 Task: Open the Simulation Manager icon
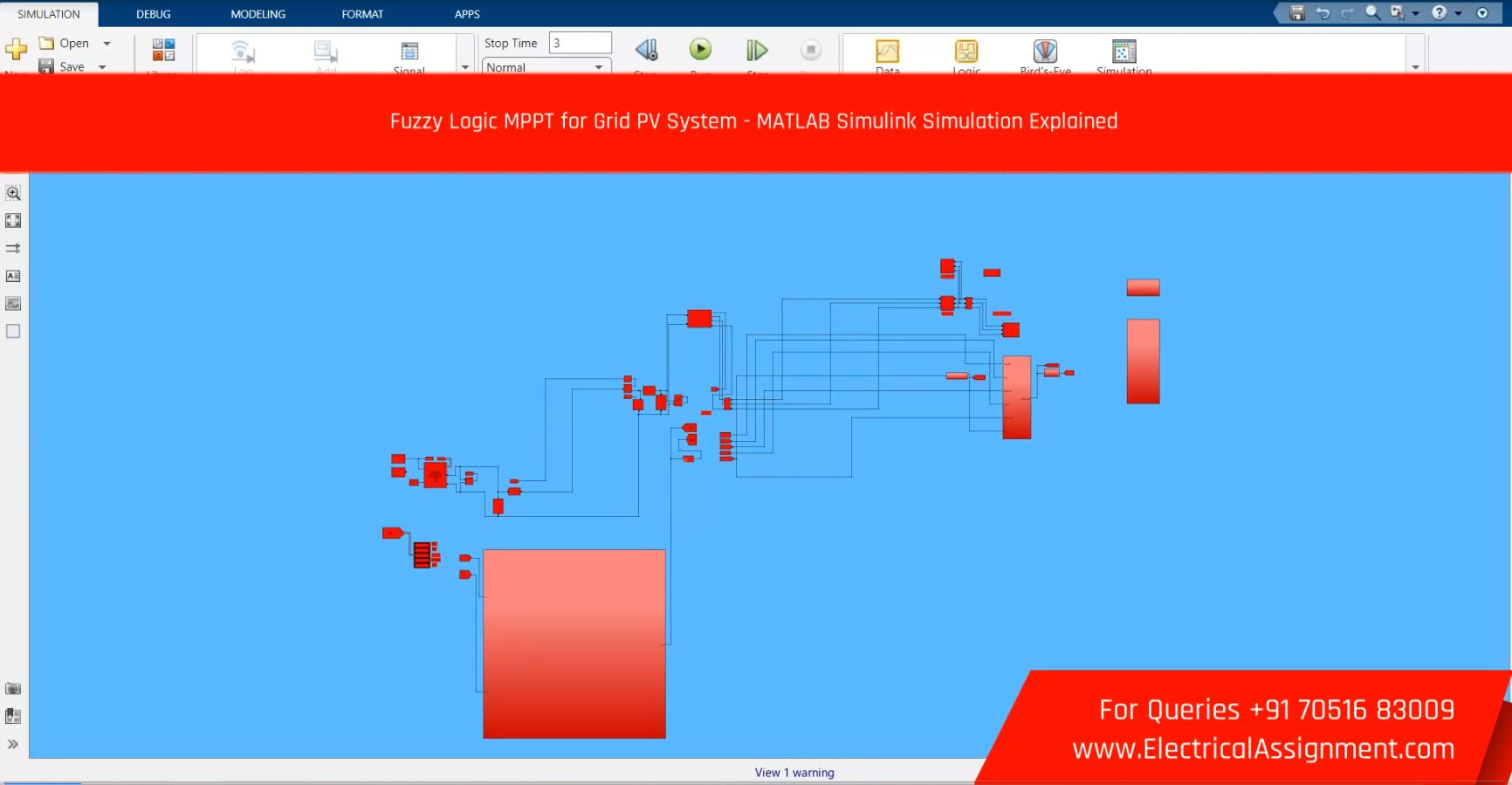pos(1124,51)
